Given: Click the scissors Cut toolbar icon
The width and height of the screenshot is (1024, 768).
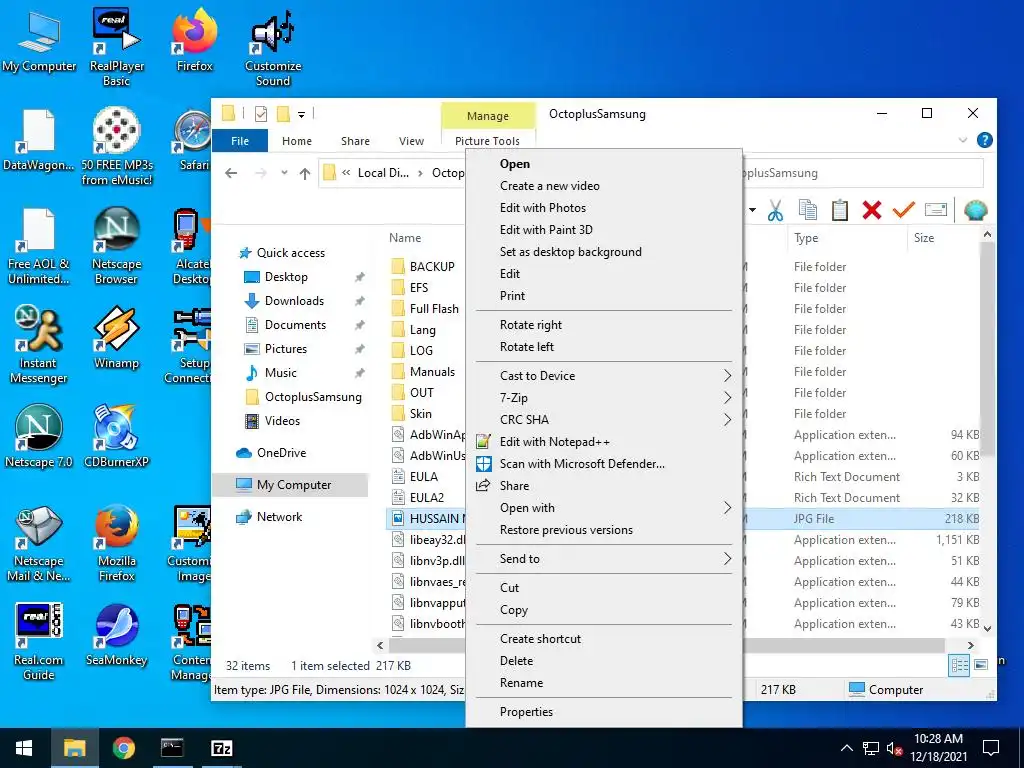Looking at the screenshot, I should point(775,210).
